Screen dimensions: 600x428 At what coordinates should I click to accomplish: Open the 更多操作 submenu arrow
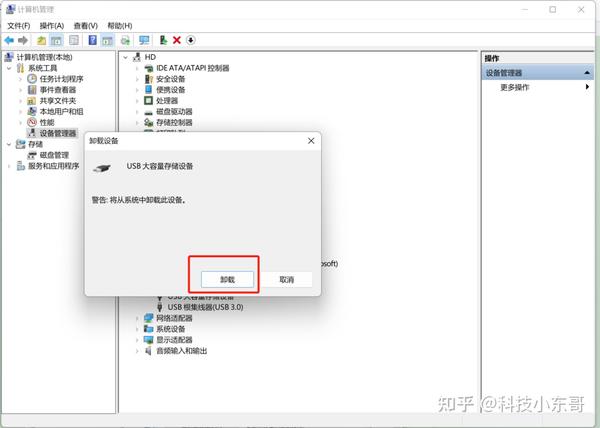click(587, 87)
